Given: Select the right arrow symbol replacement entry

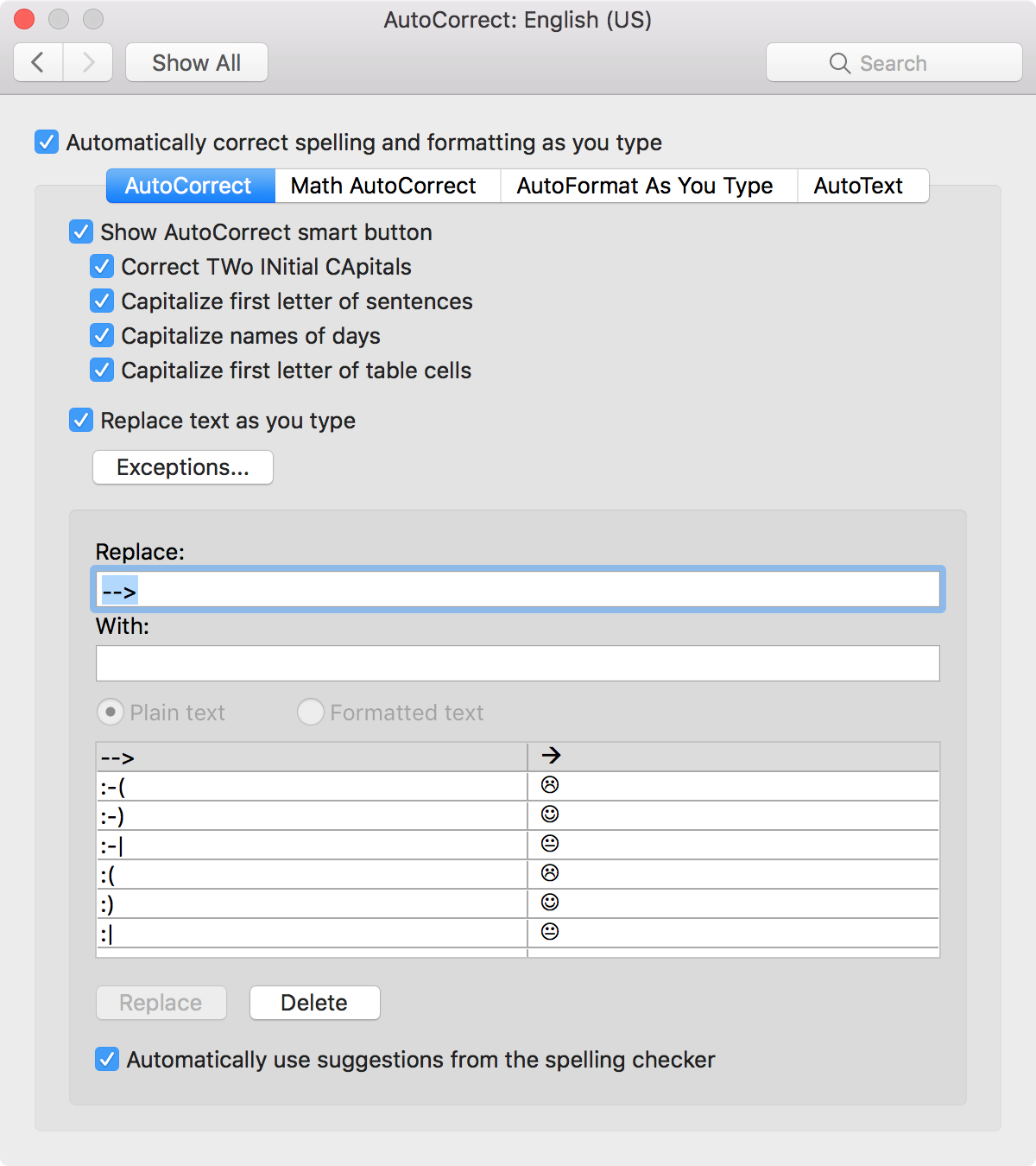Looking at the screenshot, I should pyautogui.click(x=551, y=756).
